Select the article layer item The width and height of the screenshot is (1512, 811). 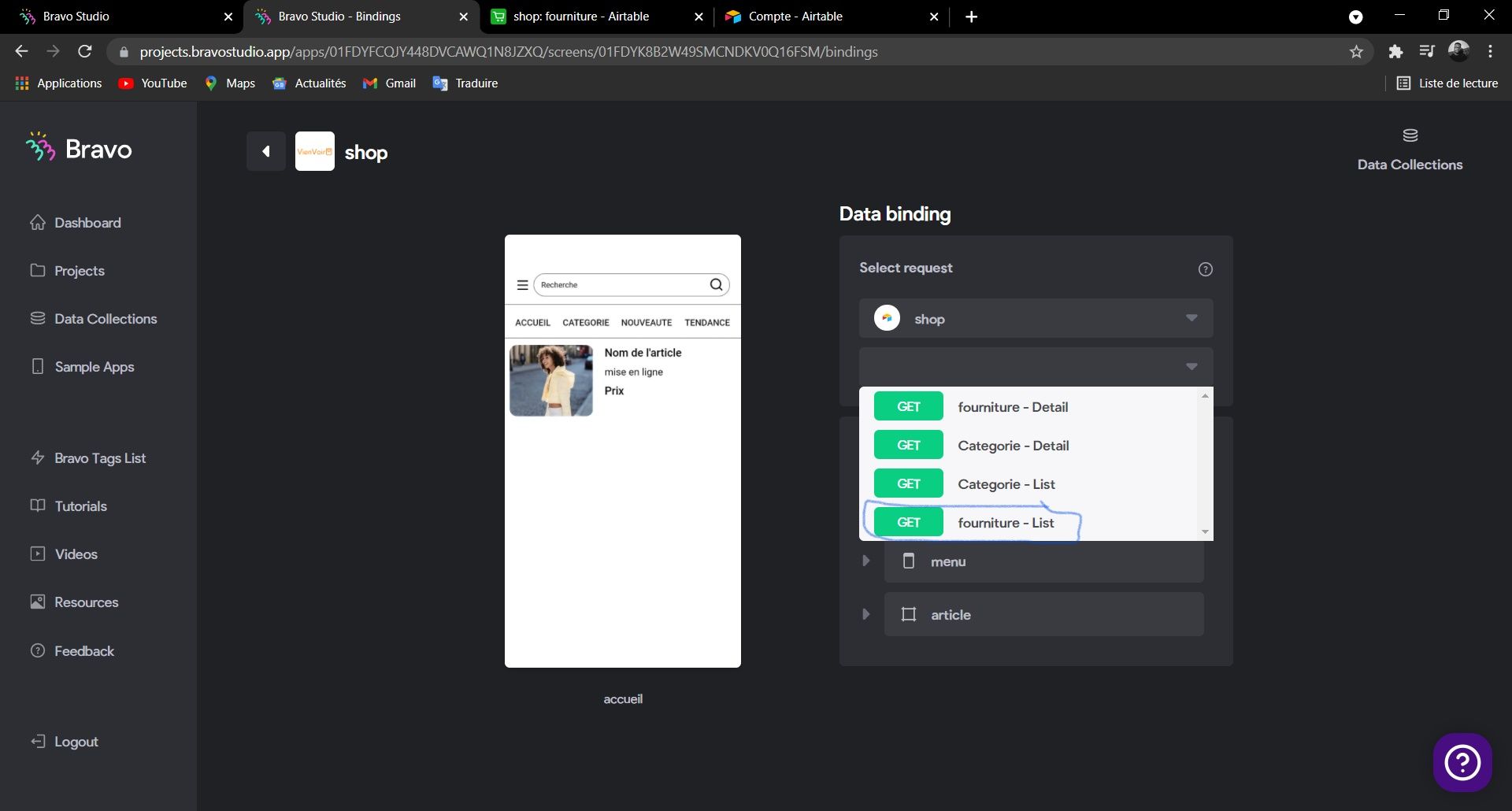[1043, 614]
